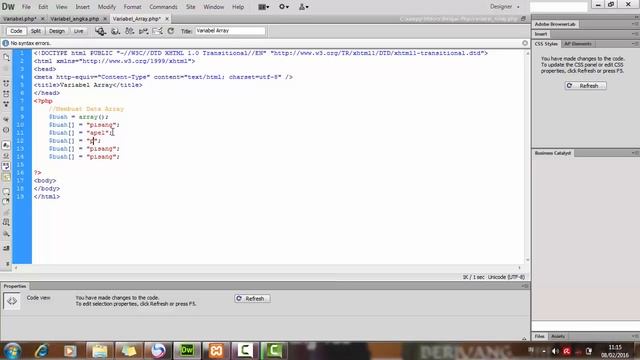Click the Windows Start button

tap(13, 351)
